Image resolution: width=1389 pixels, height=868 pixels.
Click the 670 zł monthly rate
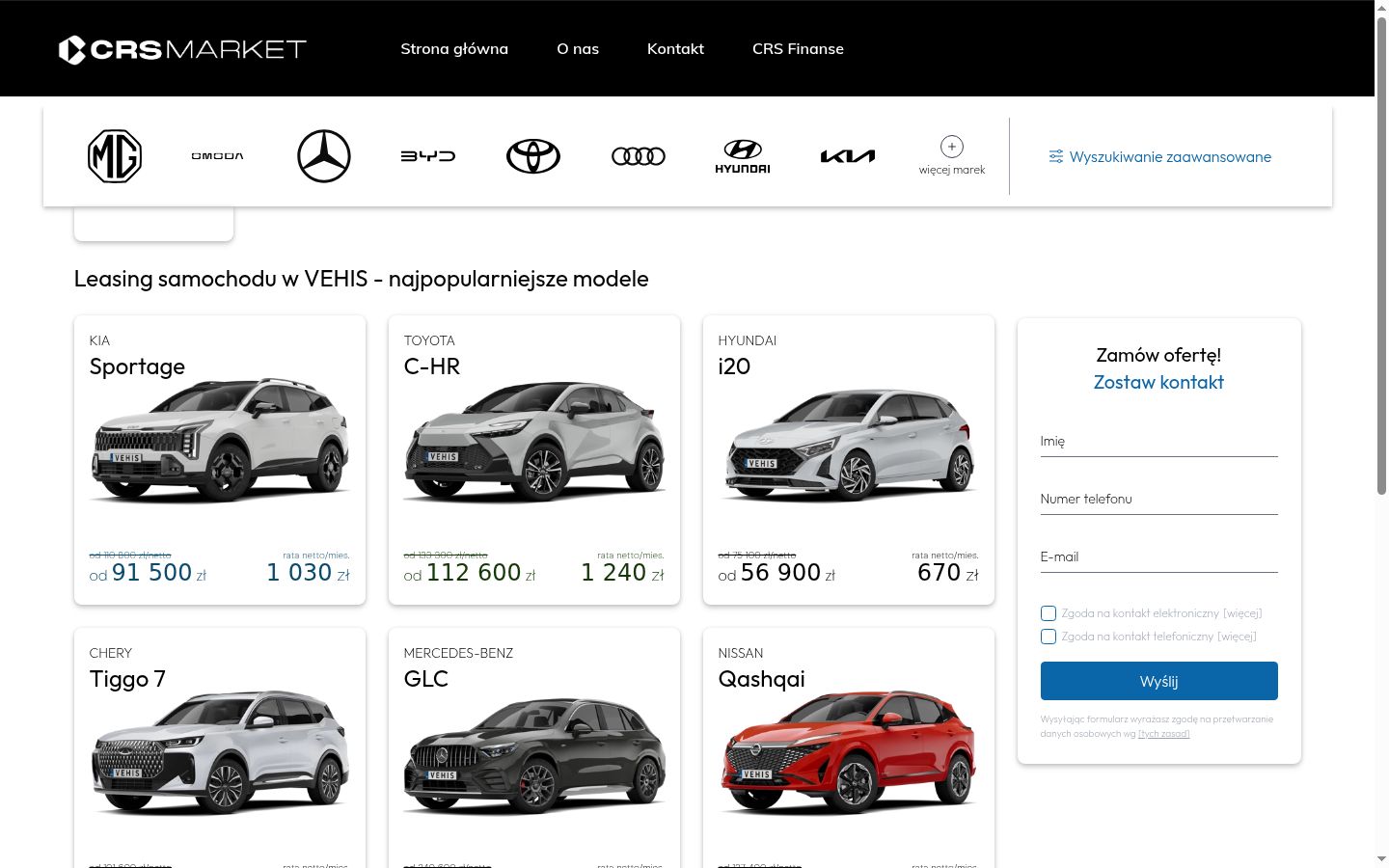click(x=948, y=573)
